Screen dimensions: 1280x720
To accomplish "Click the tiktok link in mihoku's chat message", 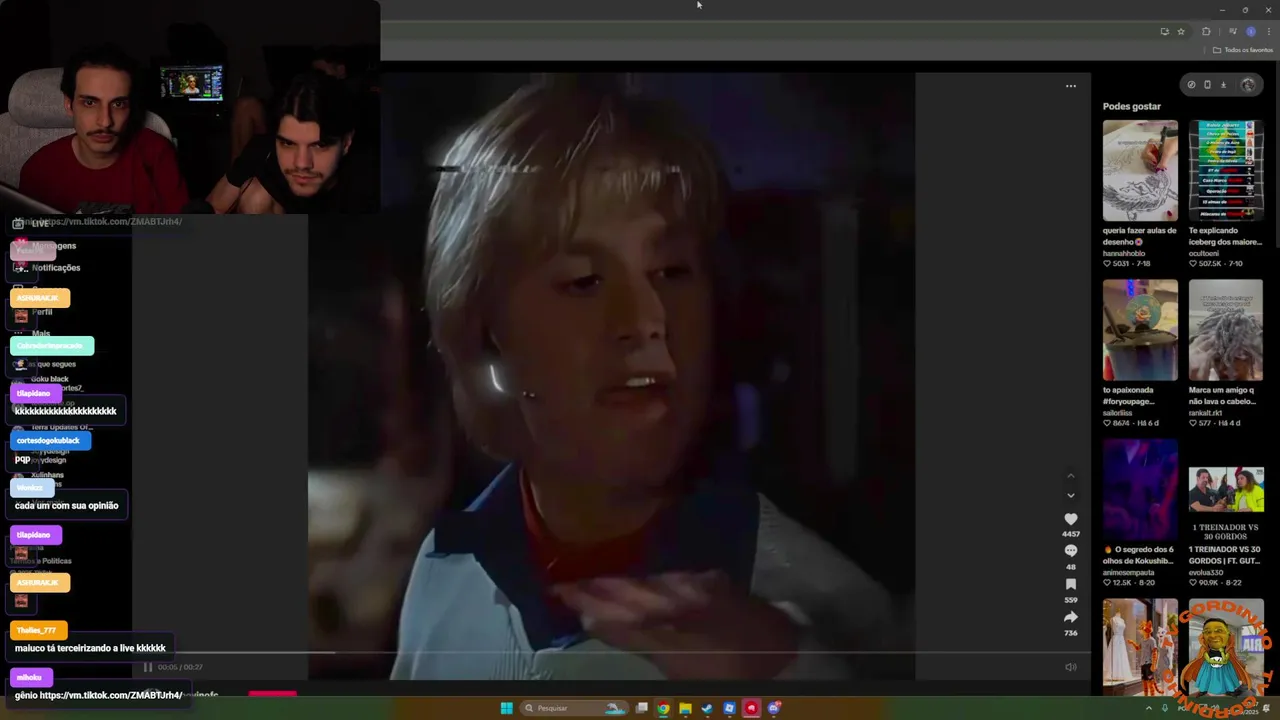I will [x=111, y=695].
